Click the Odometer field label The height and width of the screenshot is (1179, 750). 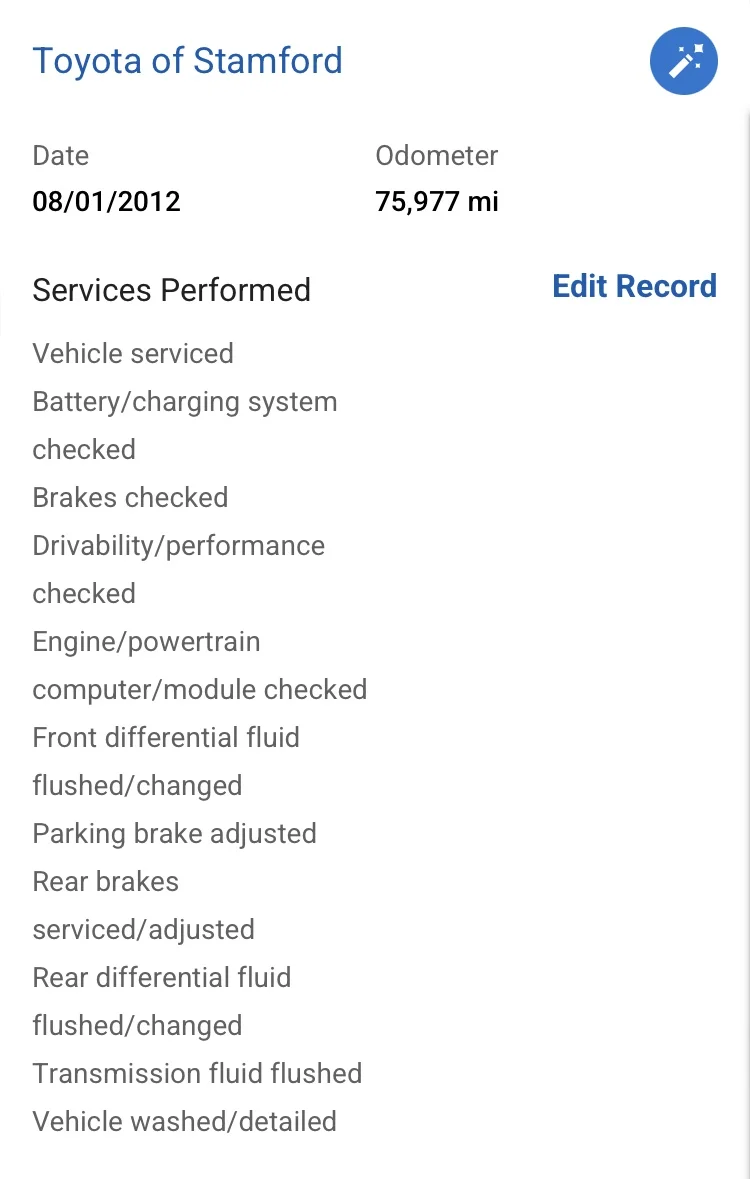tap(436, 156)
